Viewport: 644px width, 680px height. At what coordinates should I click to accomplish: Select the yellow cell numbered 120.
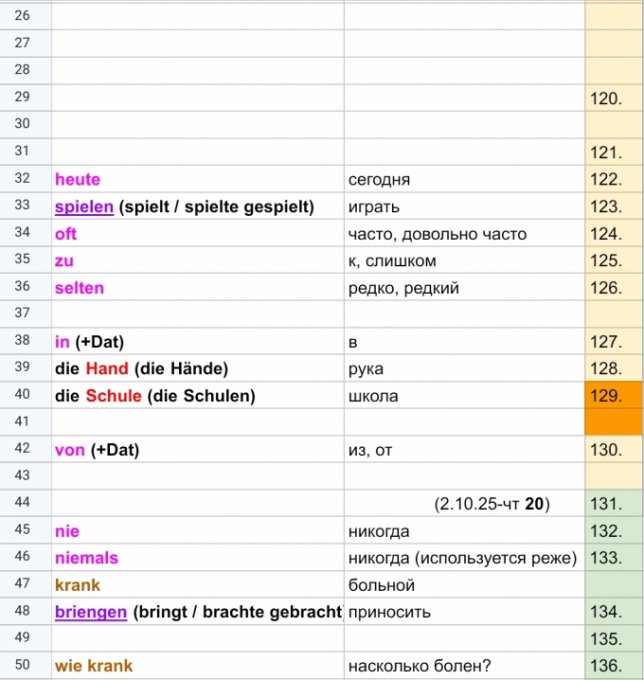click(x=613, y=99)
